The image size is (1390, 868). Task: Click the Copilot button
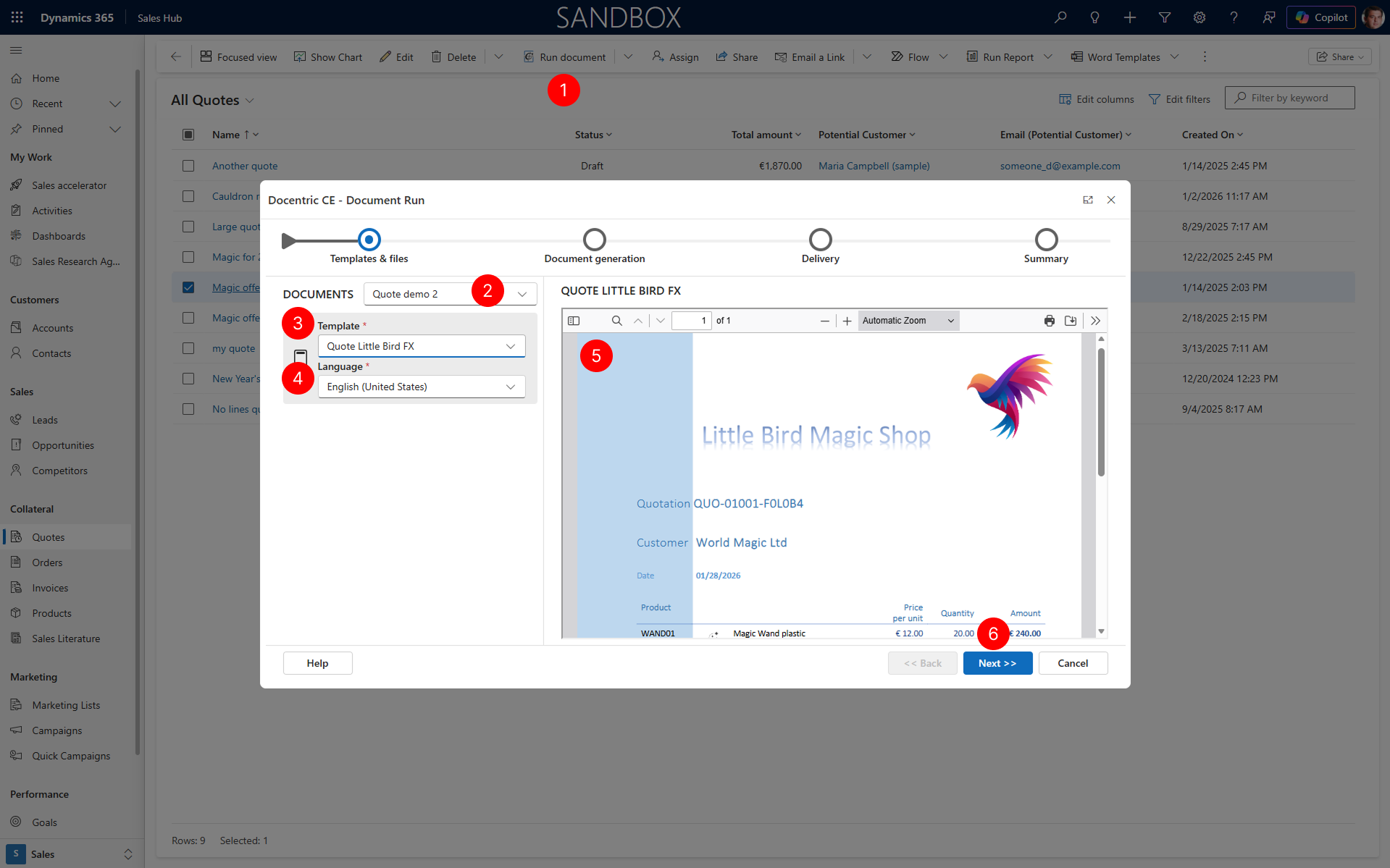1321,17
